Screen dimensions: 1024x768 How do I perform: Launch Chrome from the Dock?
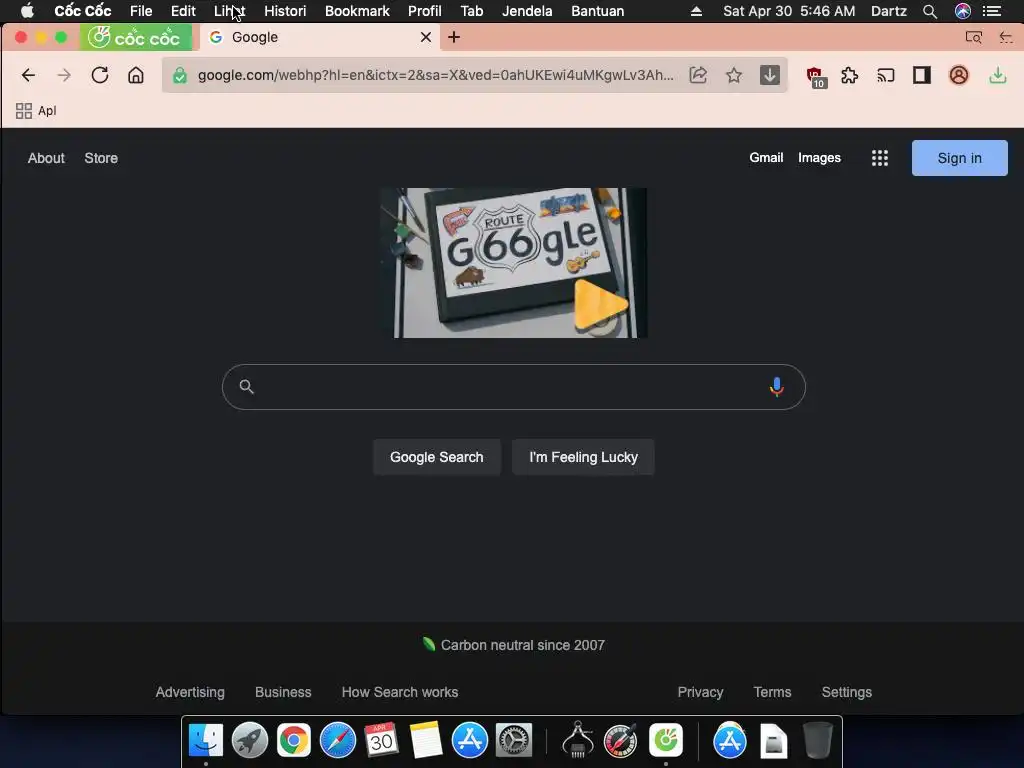(x=293, y=741)
